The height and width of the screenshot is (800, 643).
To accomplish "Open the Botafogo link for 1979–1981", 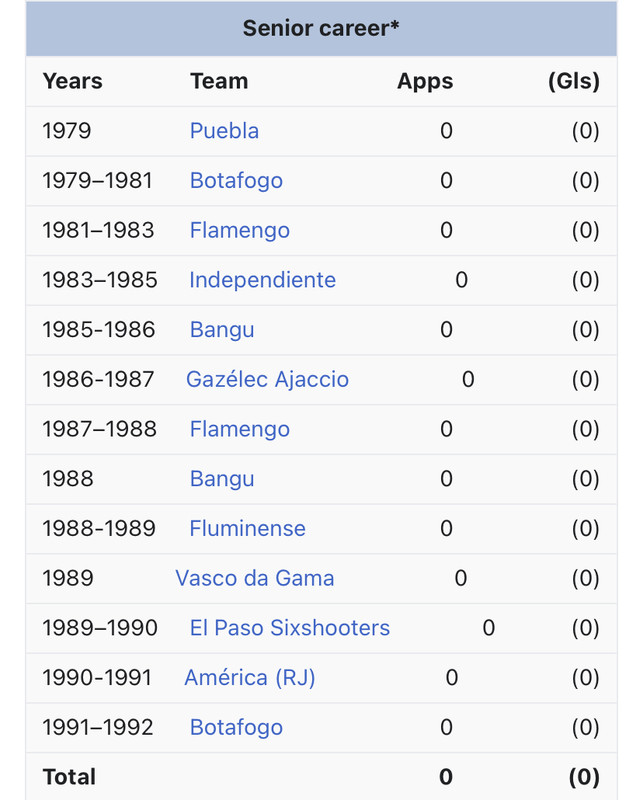I will (x=236, y=181).
